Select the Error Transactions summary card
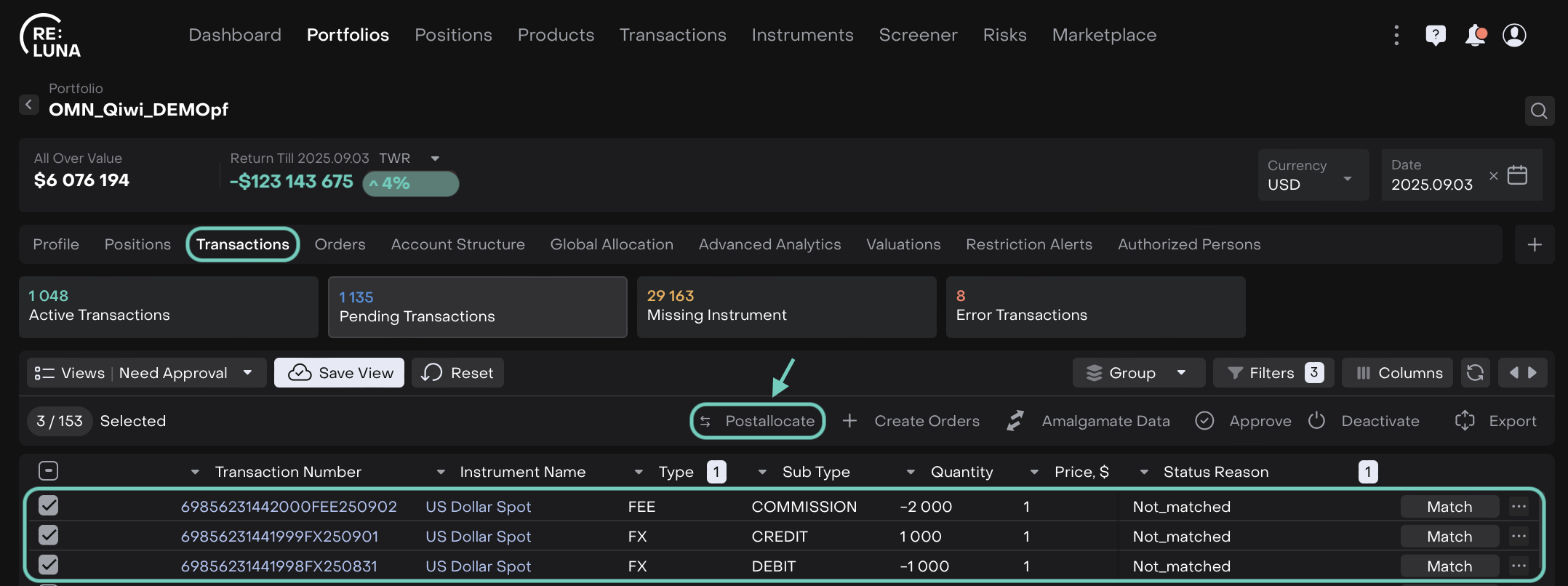1568x586 pixels. 1095,307
